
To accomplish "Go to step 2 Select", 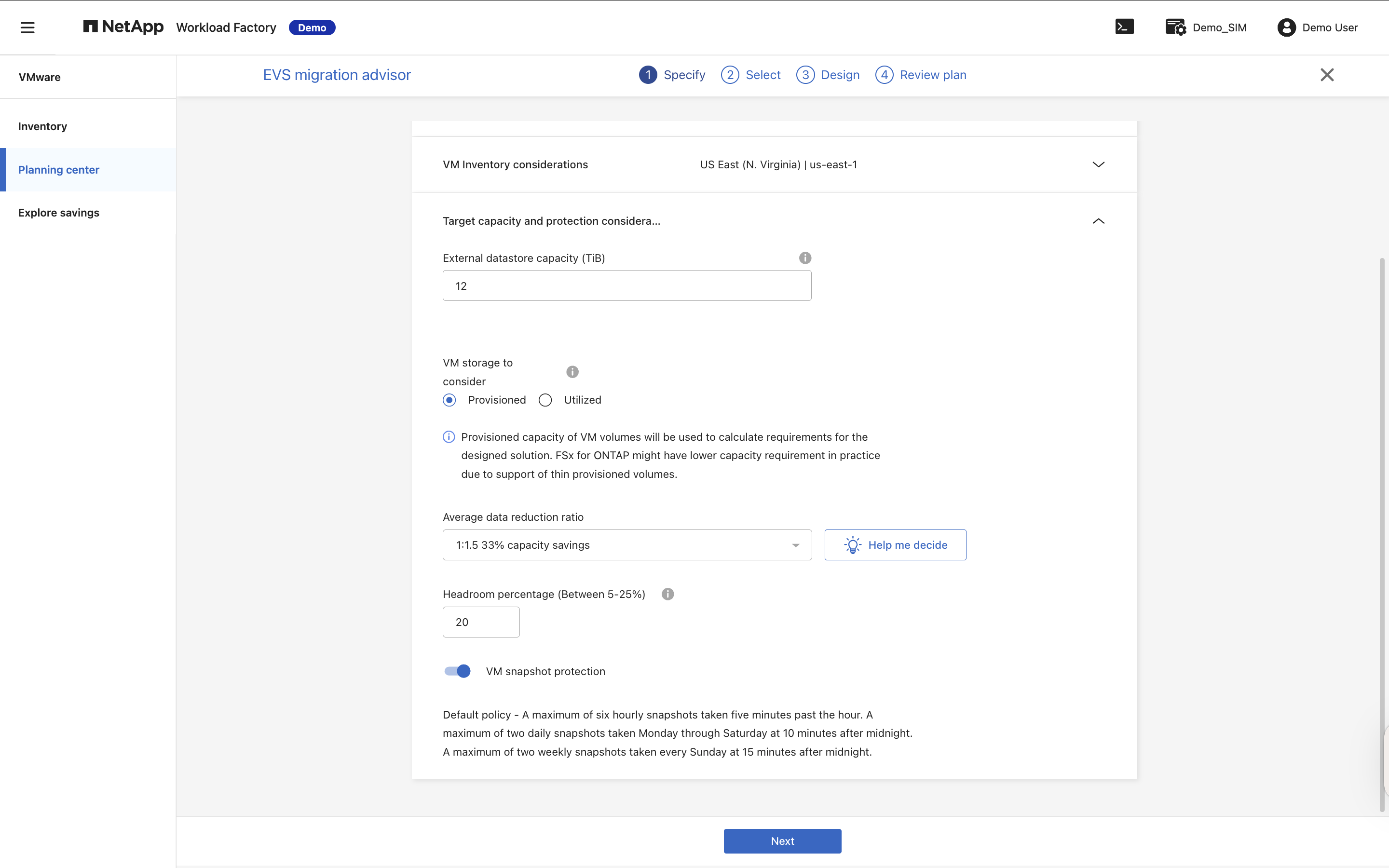I will (751, 75).
